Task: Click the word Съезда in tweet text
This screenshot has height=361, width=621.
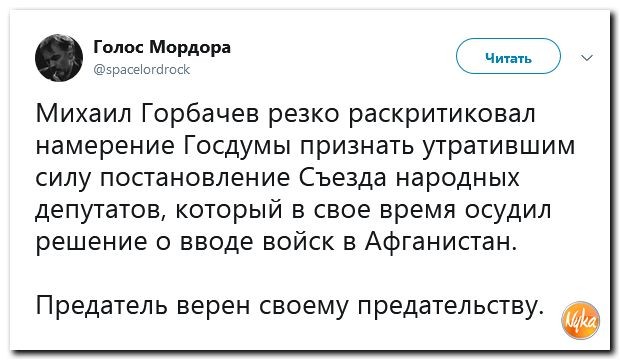Action: [x=342, y=178]
